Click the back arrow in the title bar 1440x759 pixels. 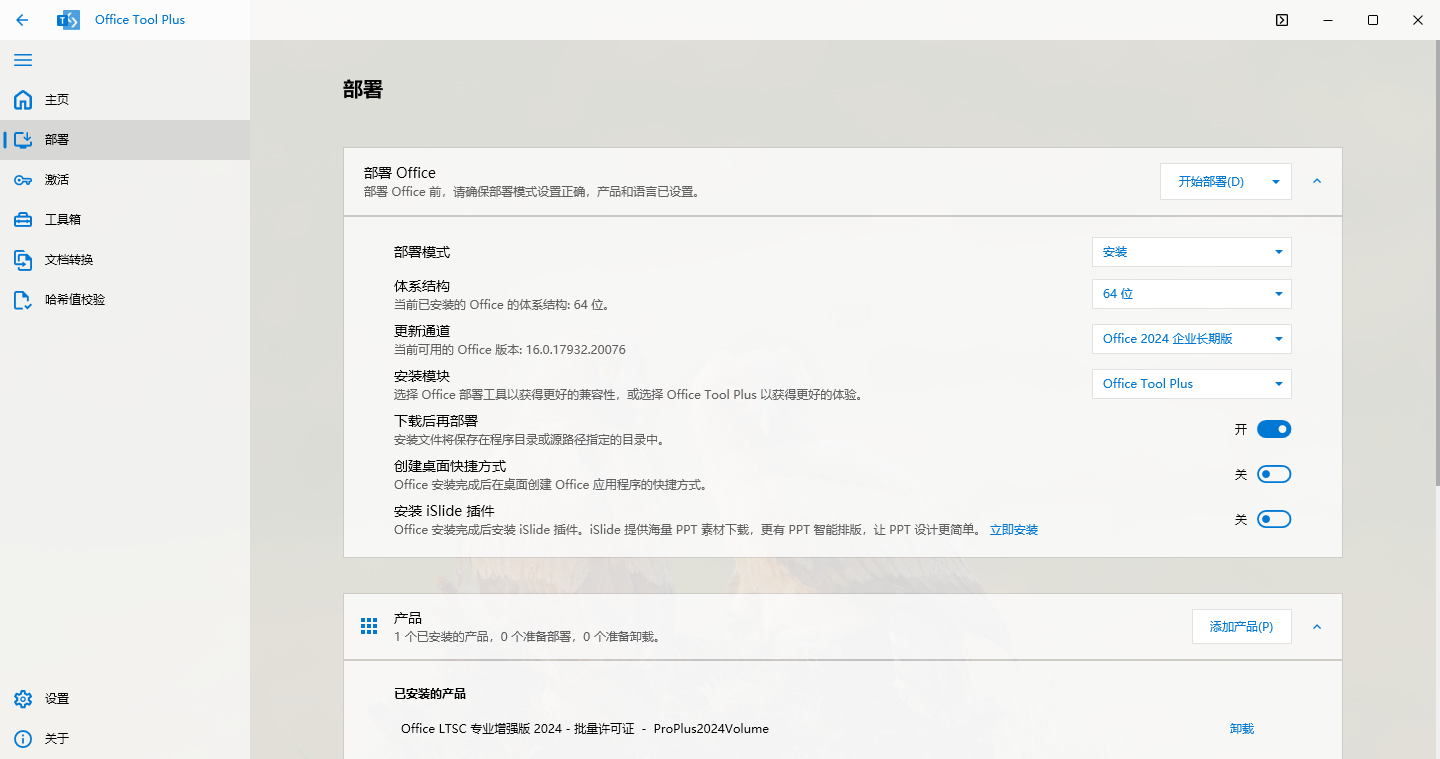coord(21,19)
